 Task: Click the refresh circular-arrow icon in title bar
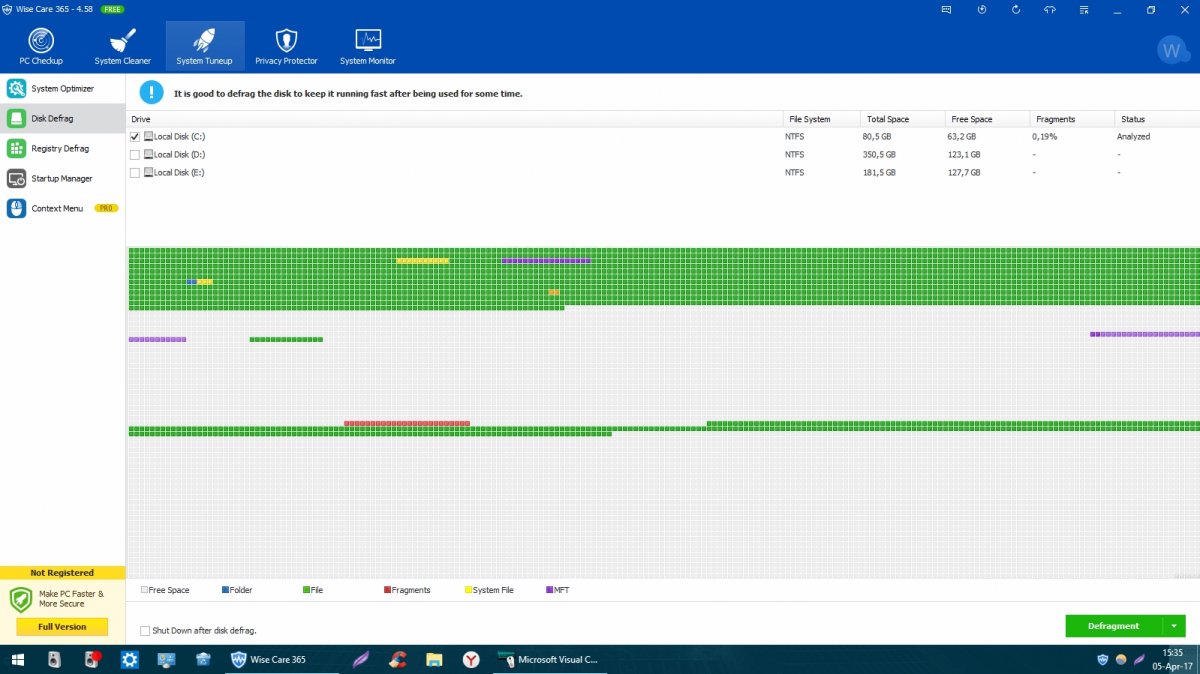point(1016,9)
